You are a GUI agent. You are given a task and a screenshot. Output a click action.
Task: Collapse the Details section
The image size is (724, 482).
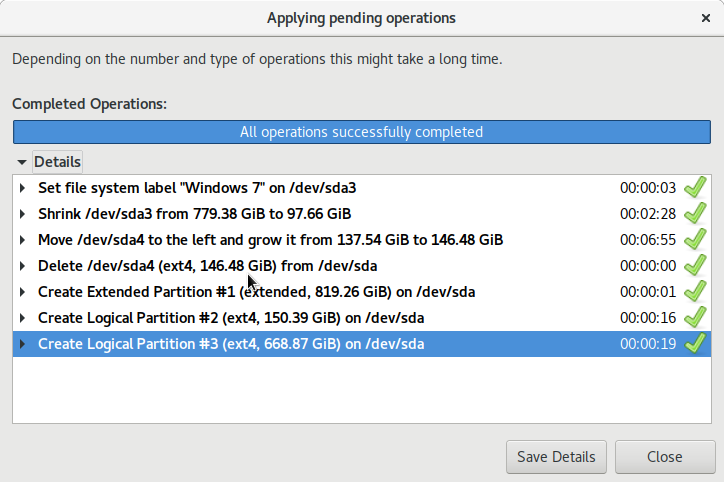click(22, 162)
